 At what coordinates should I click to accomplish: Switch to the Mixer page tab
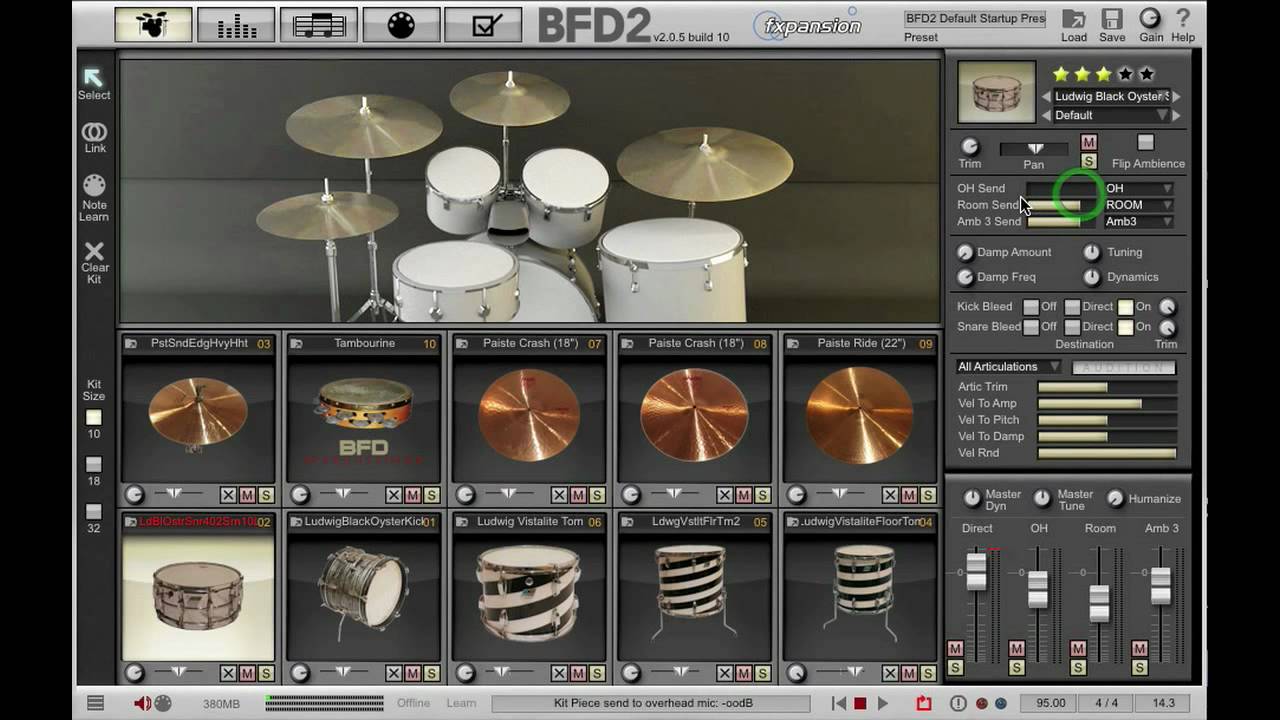(x=236, y=24)
